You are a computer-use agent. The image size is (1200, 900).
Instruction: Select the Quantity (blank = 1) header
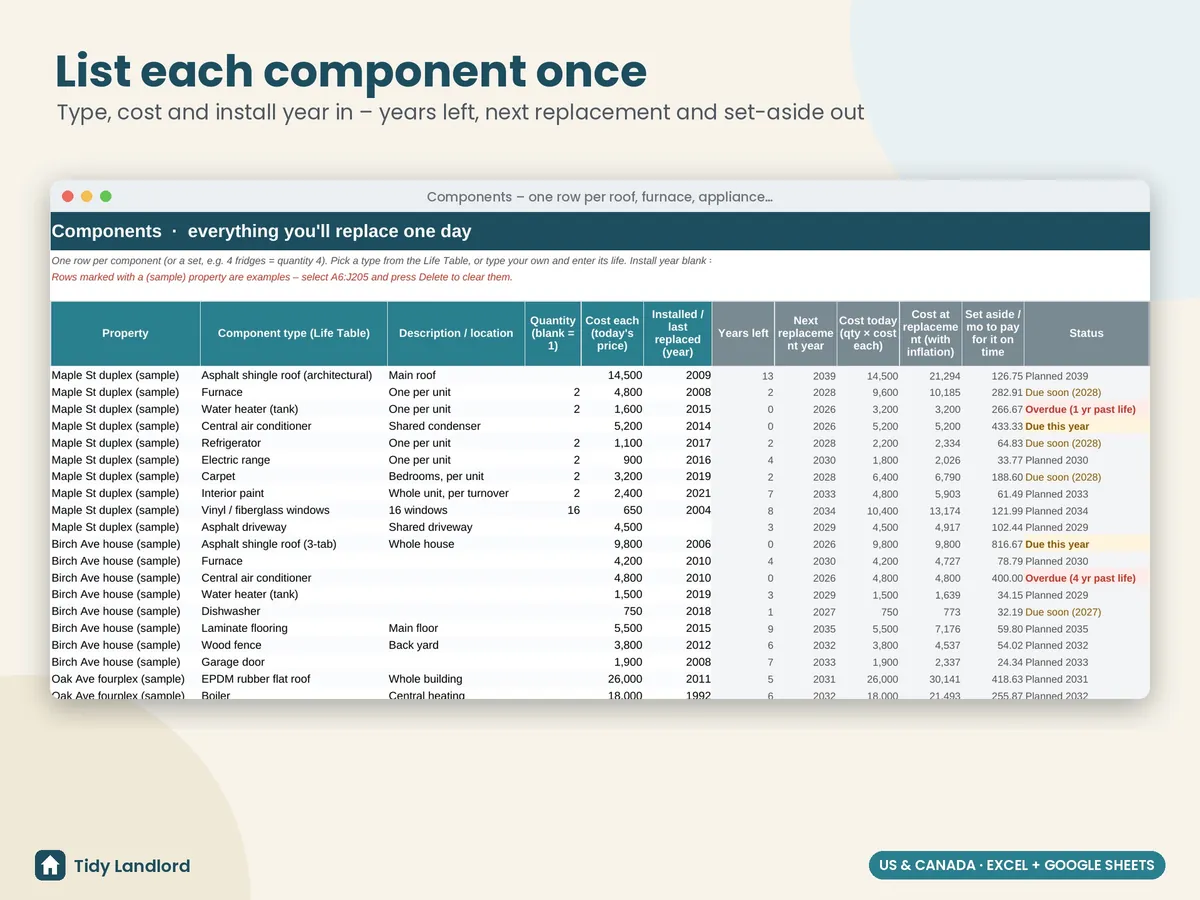tap(553, 333)
